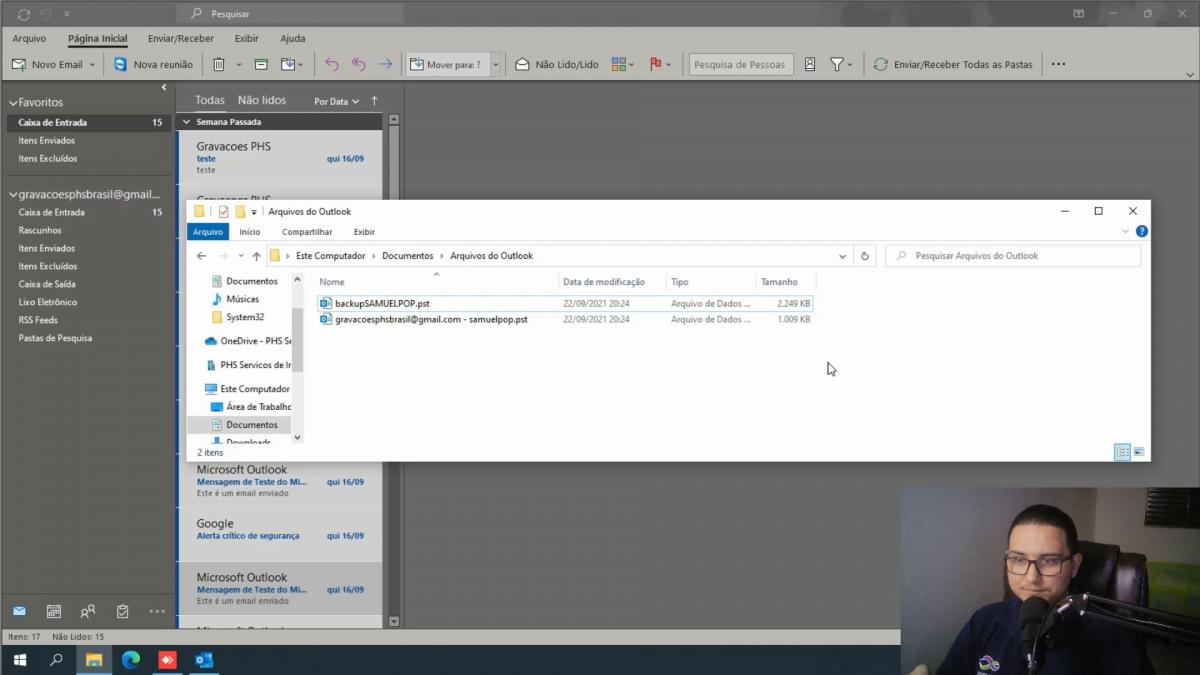The width and height of the screenshot is (1200, 675).
Task: Switch to People view icon
Action: tap(88, 611)
